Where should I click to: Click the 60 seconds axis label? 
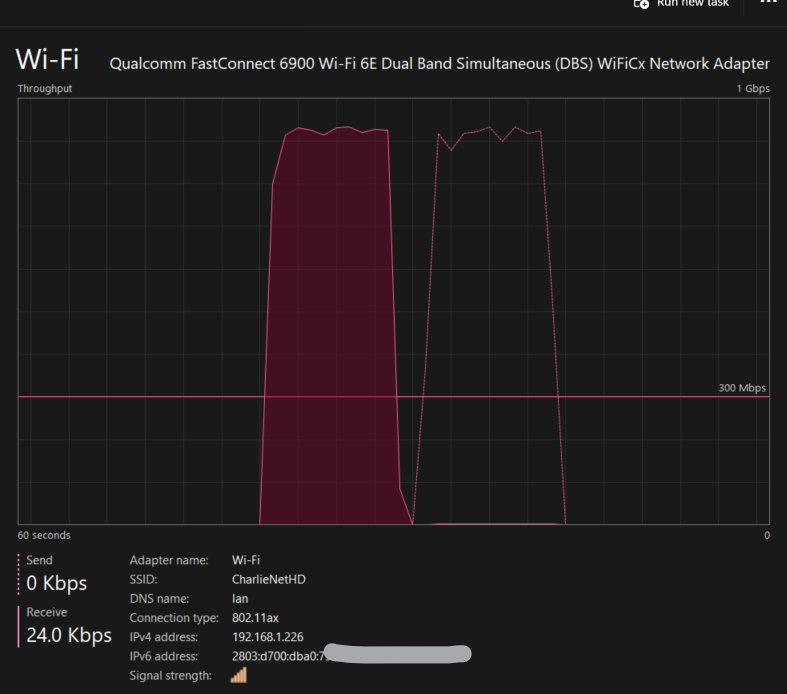pyautogui.click(x=45, y=535)
